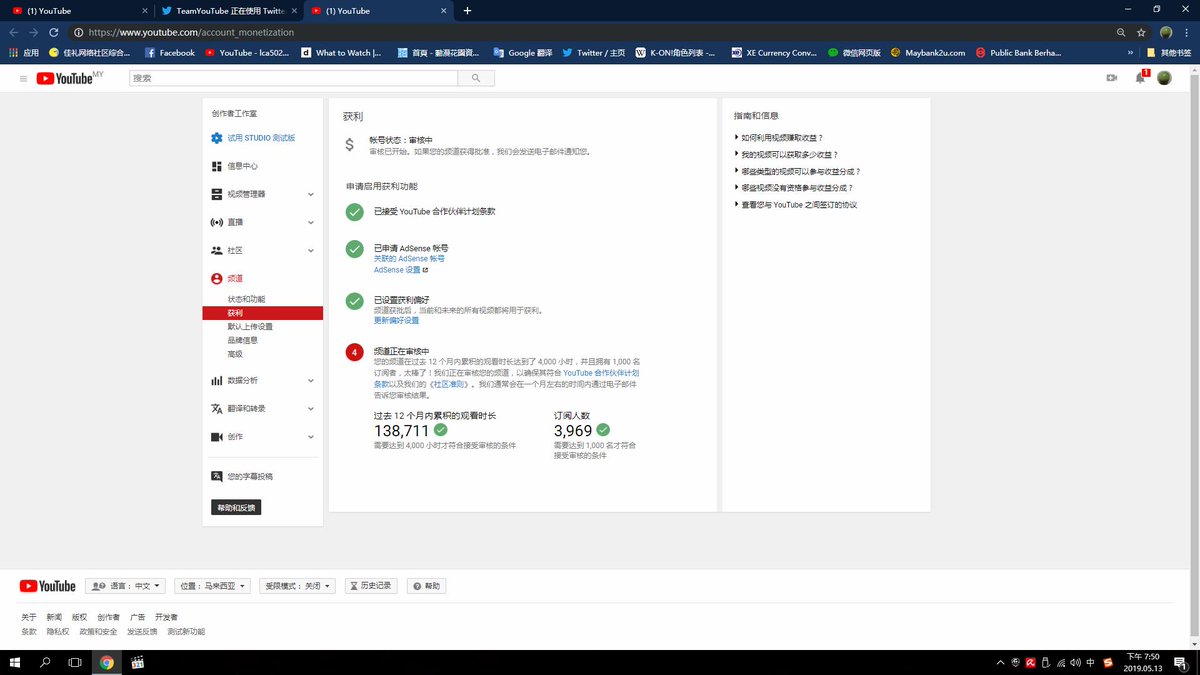Open Task View on the taskbar

click(75, 662)
